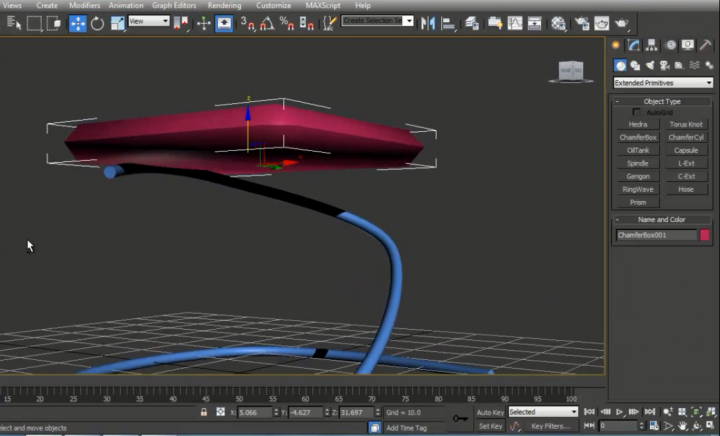Open the Graph Editors menu
Image resolution: width=720 pixels, height=436 pixels.
coord(174,5)
